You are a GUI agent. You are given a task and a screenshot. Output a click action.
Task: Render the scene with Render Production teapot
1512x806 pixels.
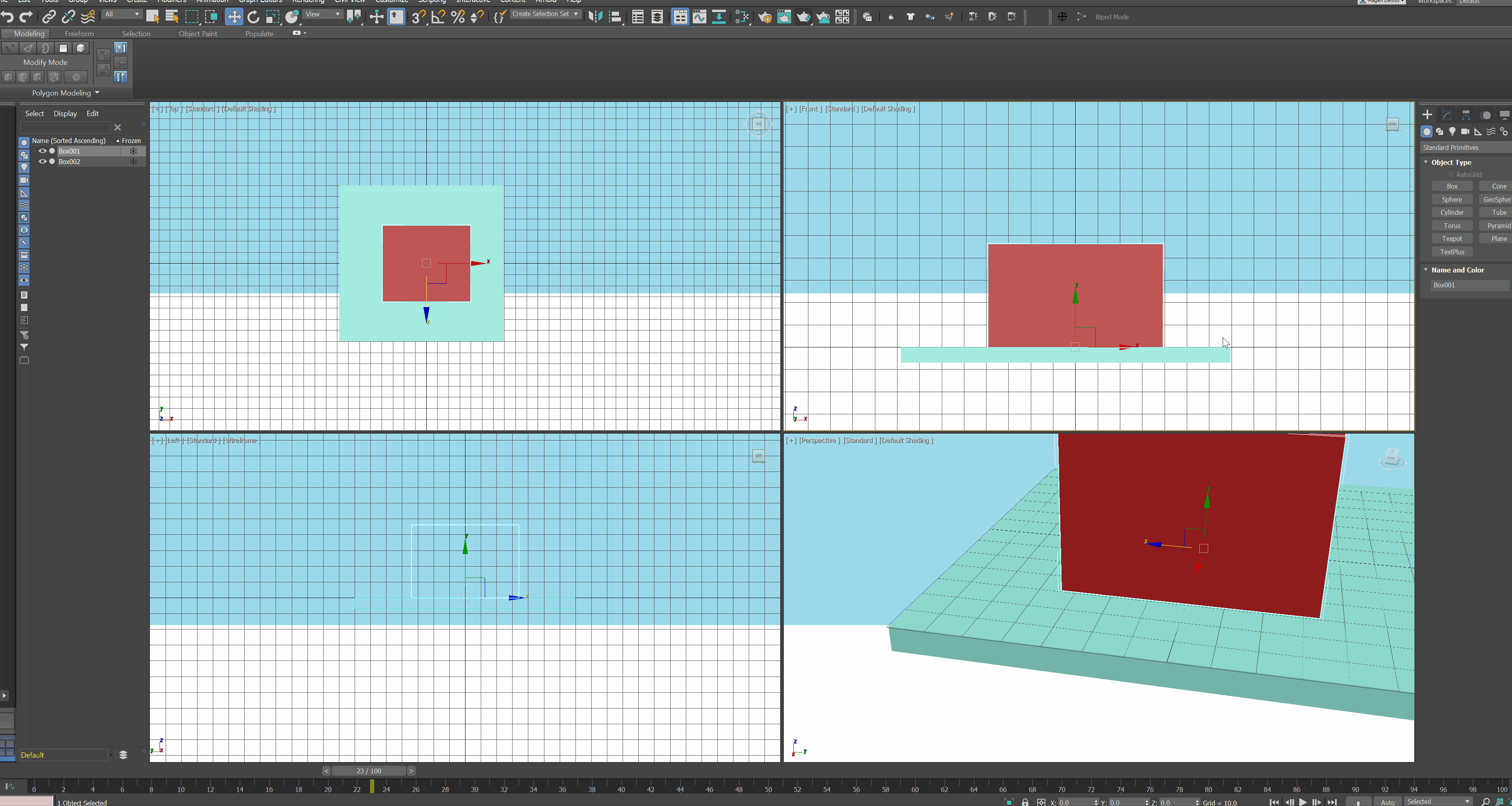pos(804,17)
